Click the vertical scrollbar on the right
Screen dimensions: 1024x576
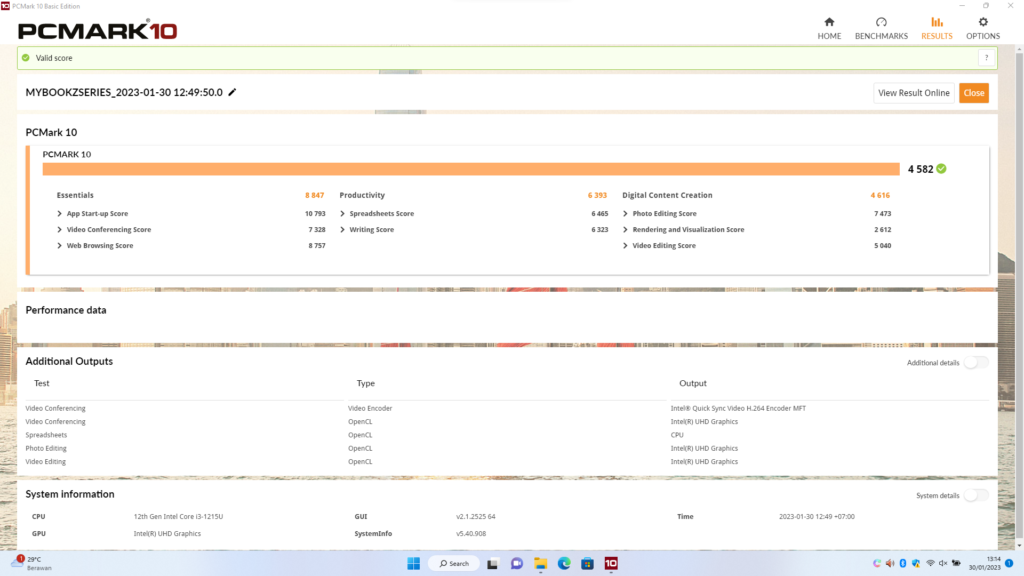1019,297
